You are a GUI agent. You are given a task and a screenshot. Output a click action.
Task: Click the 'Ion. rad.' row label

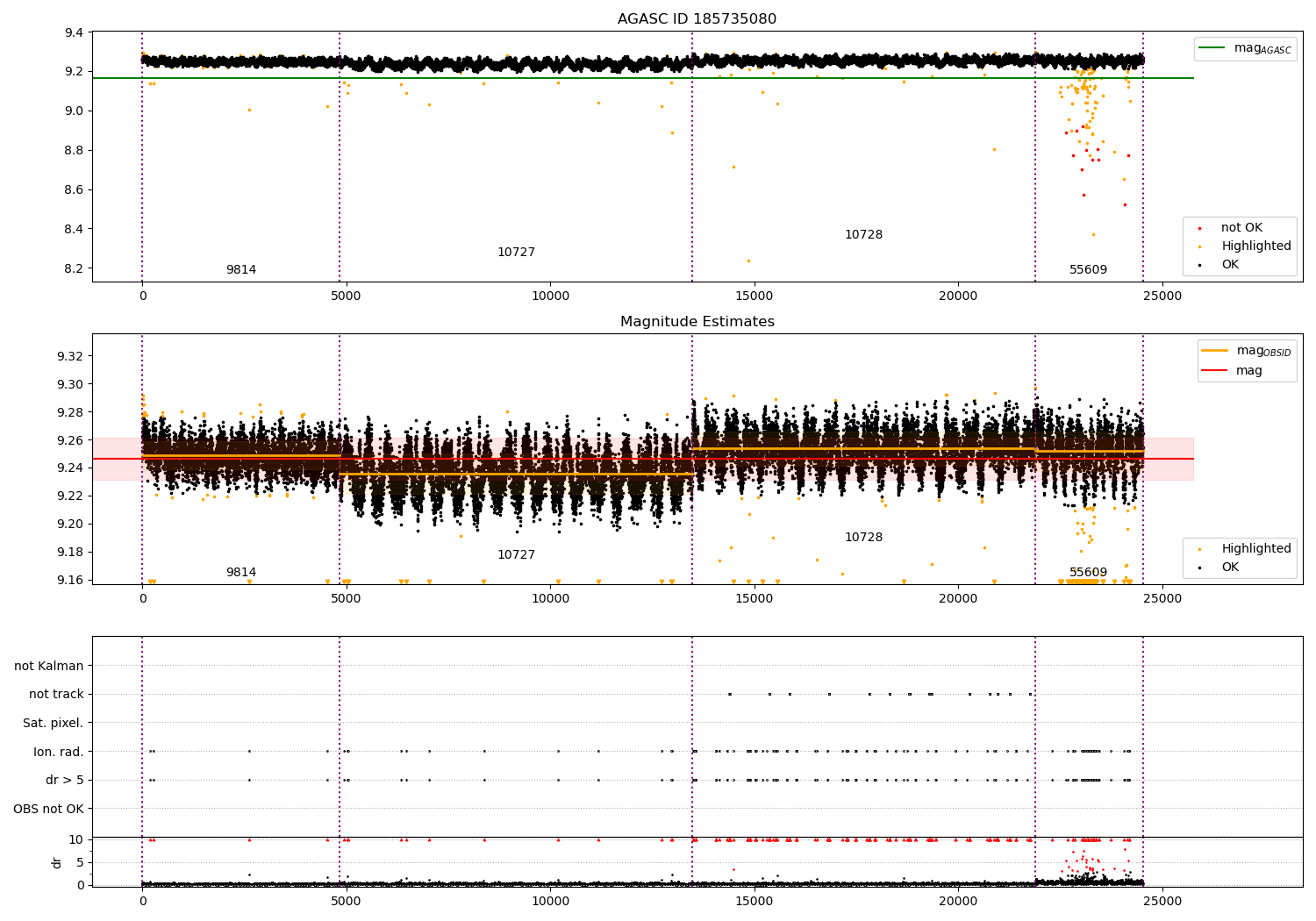(59, 752)
